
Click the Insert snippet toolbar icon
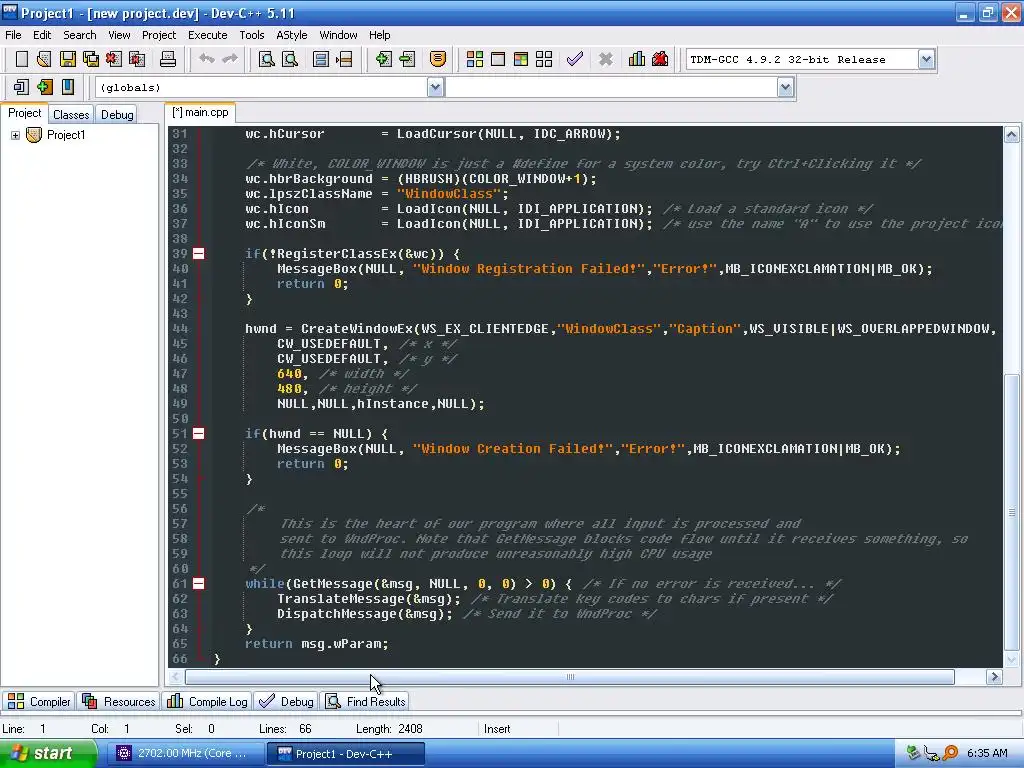click(x=22, y=87)
